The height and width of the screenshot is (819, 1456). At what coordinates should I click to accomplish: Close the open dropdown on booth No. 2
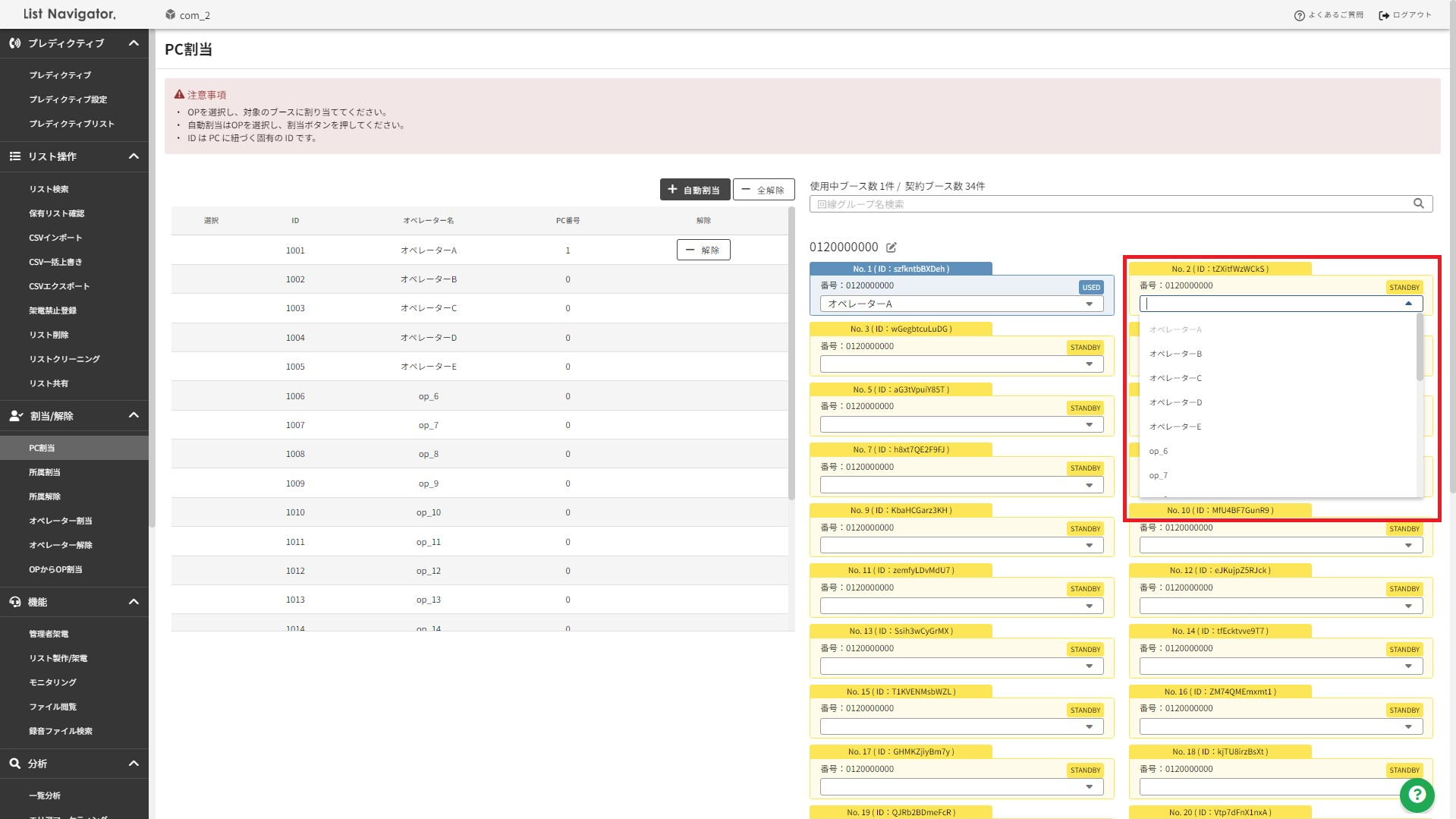point(1408,304)
